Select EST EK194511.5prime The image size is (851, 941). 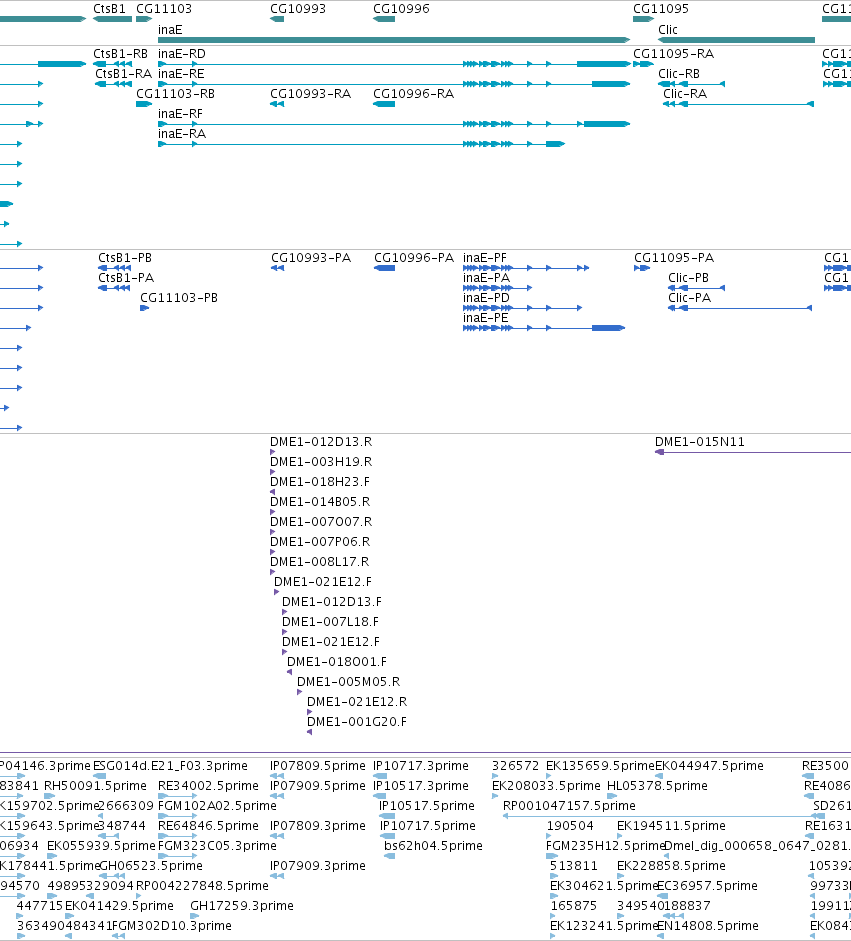[x=620, y=836]
